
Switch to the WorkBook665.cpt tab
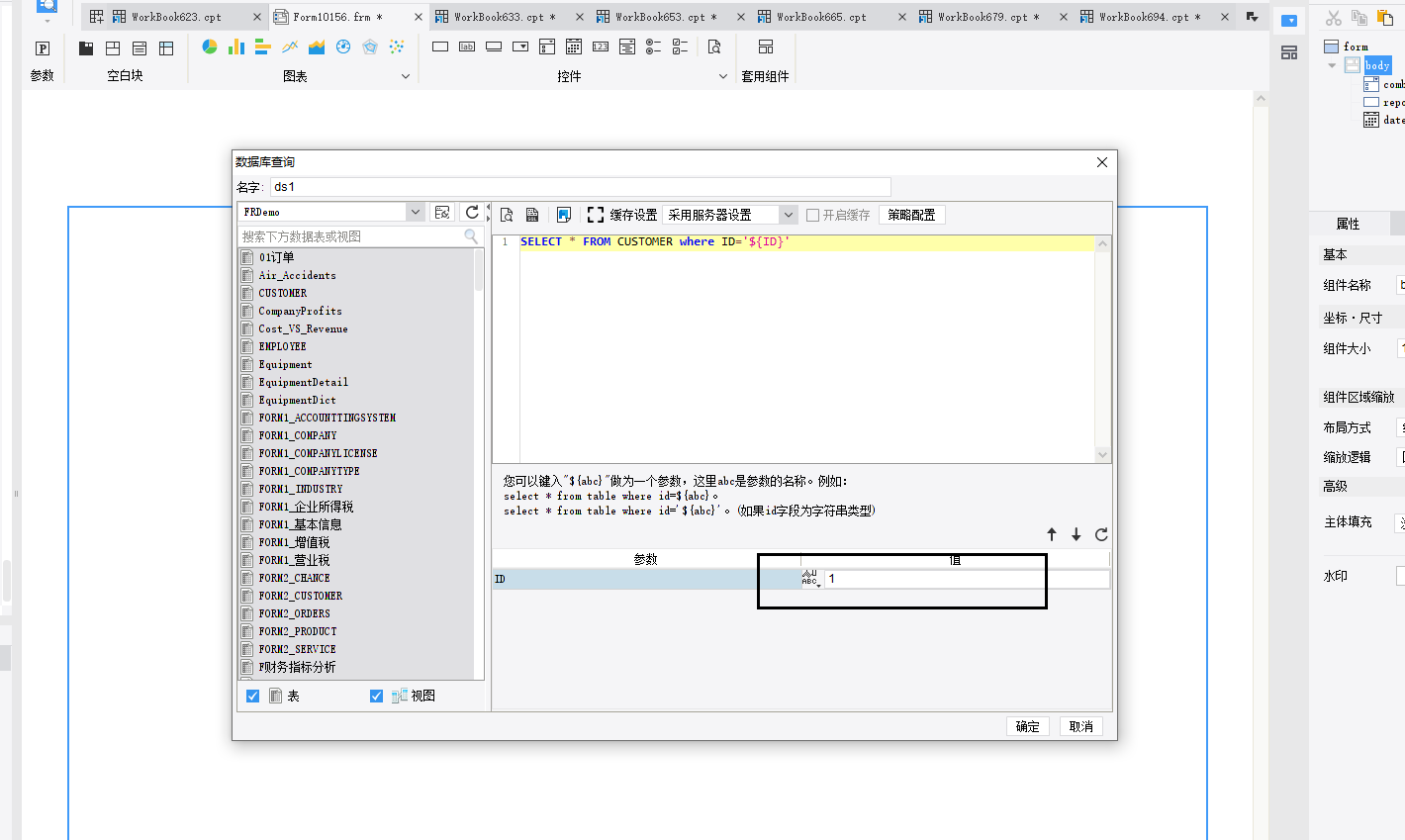click(821, 17)
